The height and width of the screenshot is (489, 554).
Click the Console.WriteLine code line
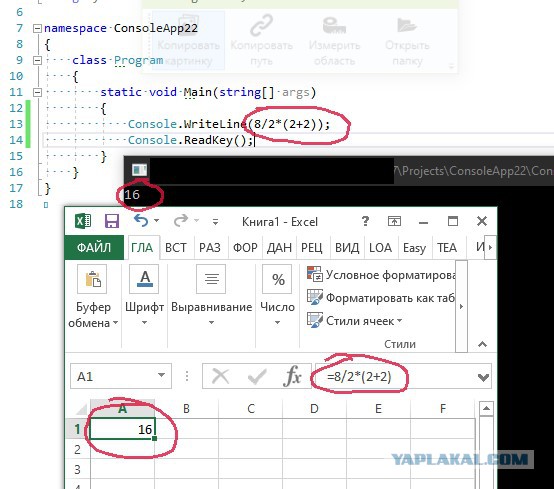229,124
